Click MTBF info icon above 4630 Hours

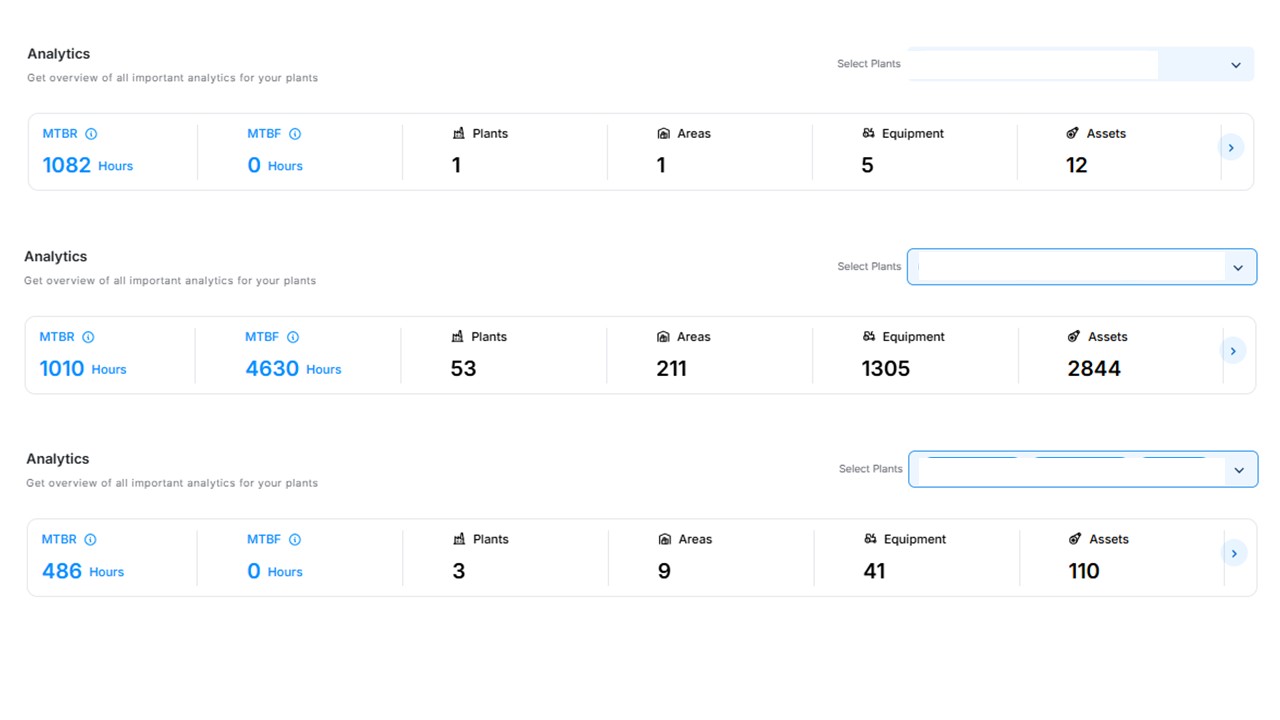(293, 337)
